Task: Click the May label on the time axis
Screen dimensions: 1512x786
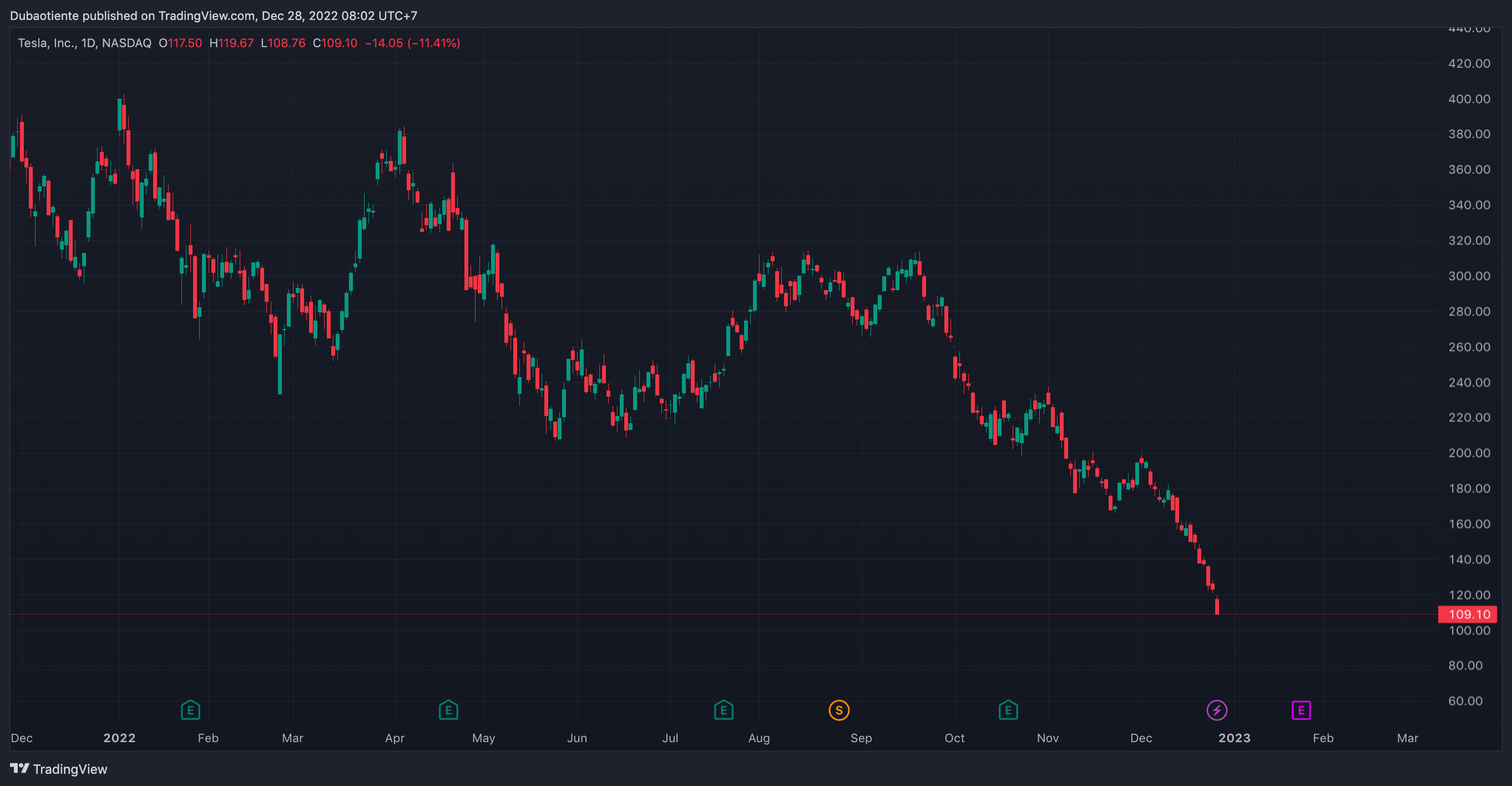Action: 484,738
